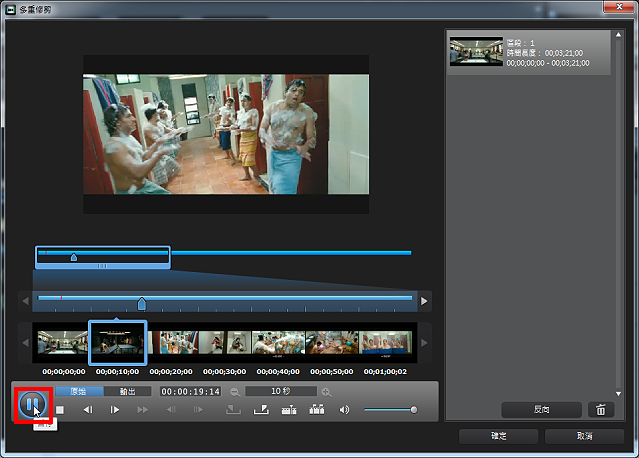Delete segment with trash icon
This screenshot has height=458, width=639.
pos(601,410)
